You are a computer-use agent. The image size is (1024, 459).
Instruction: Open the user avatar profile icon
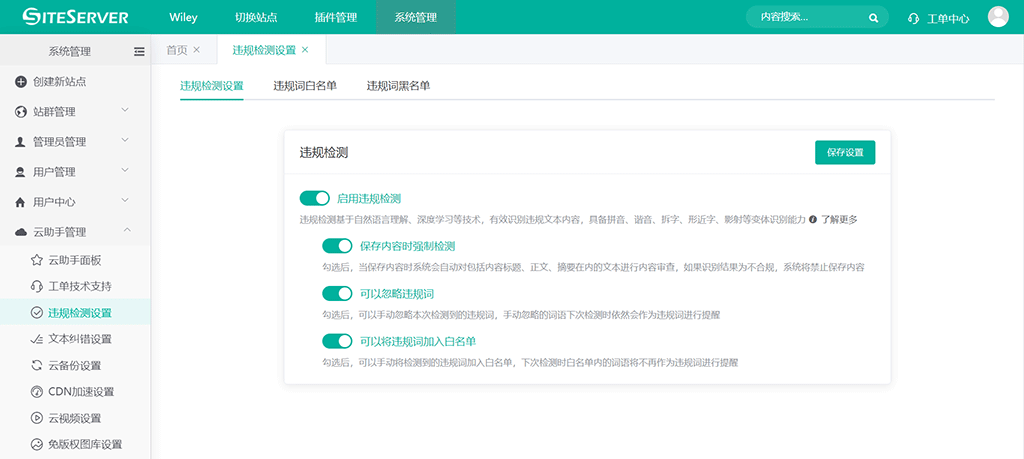pyautogui.click(x=997, y=17)
